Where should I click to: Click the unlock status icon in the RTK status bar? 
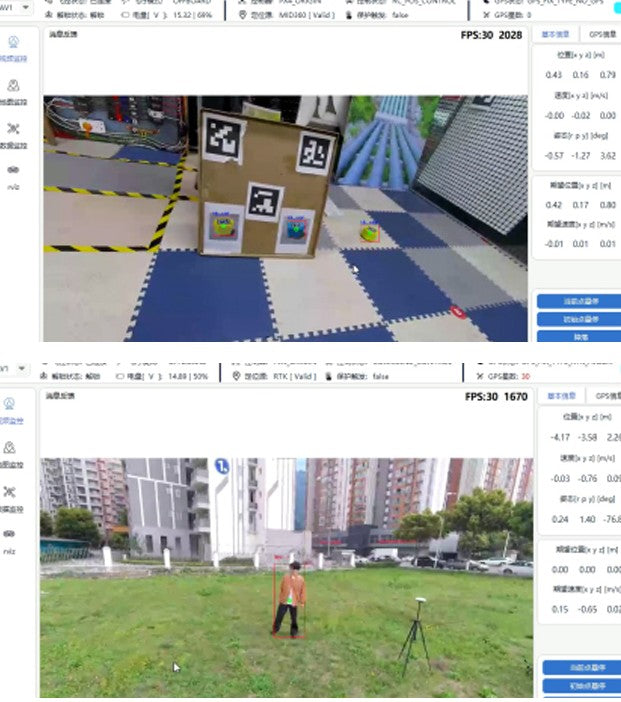coord(44,376)
